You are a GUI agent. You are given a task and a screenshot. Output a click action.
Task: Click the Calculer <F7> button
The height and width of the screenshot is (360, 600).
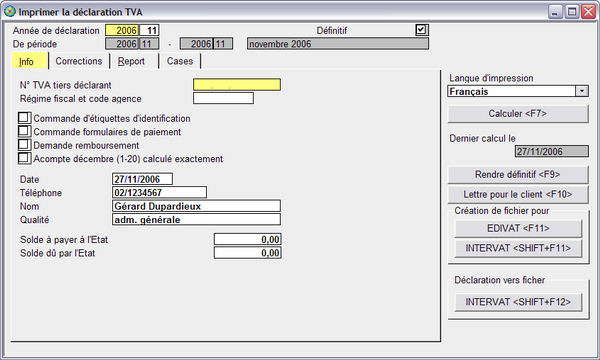(518, 114)
